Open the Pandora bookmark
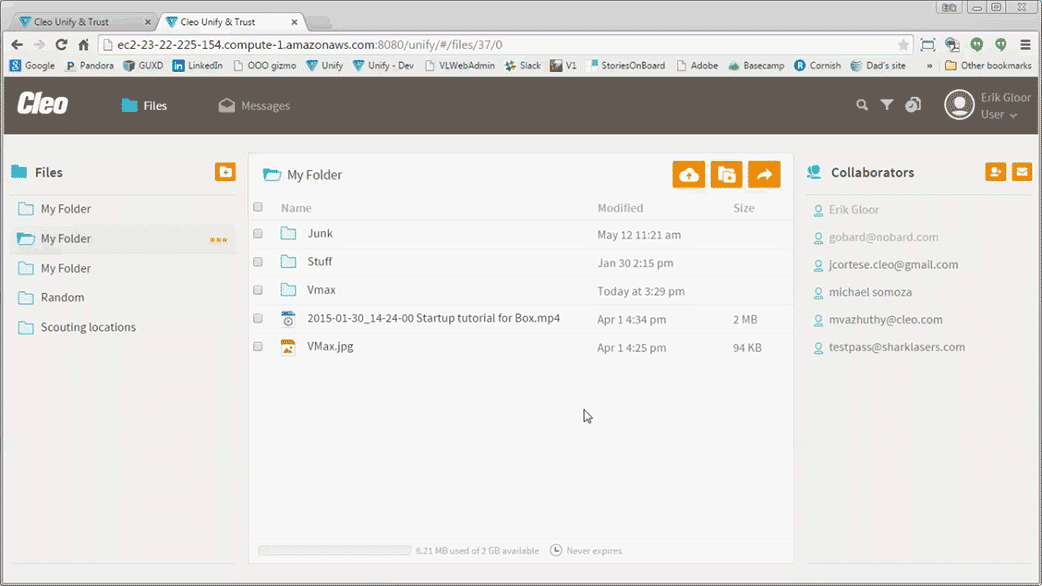Image resolution: width=1042 pixels, height=586 pixels. (x=90, y=66)
